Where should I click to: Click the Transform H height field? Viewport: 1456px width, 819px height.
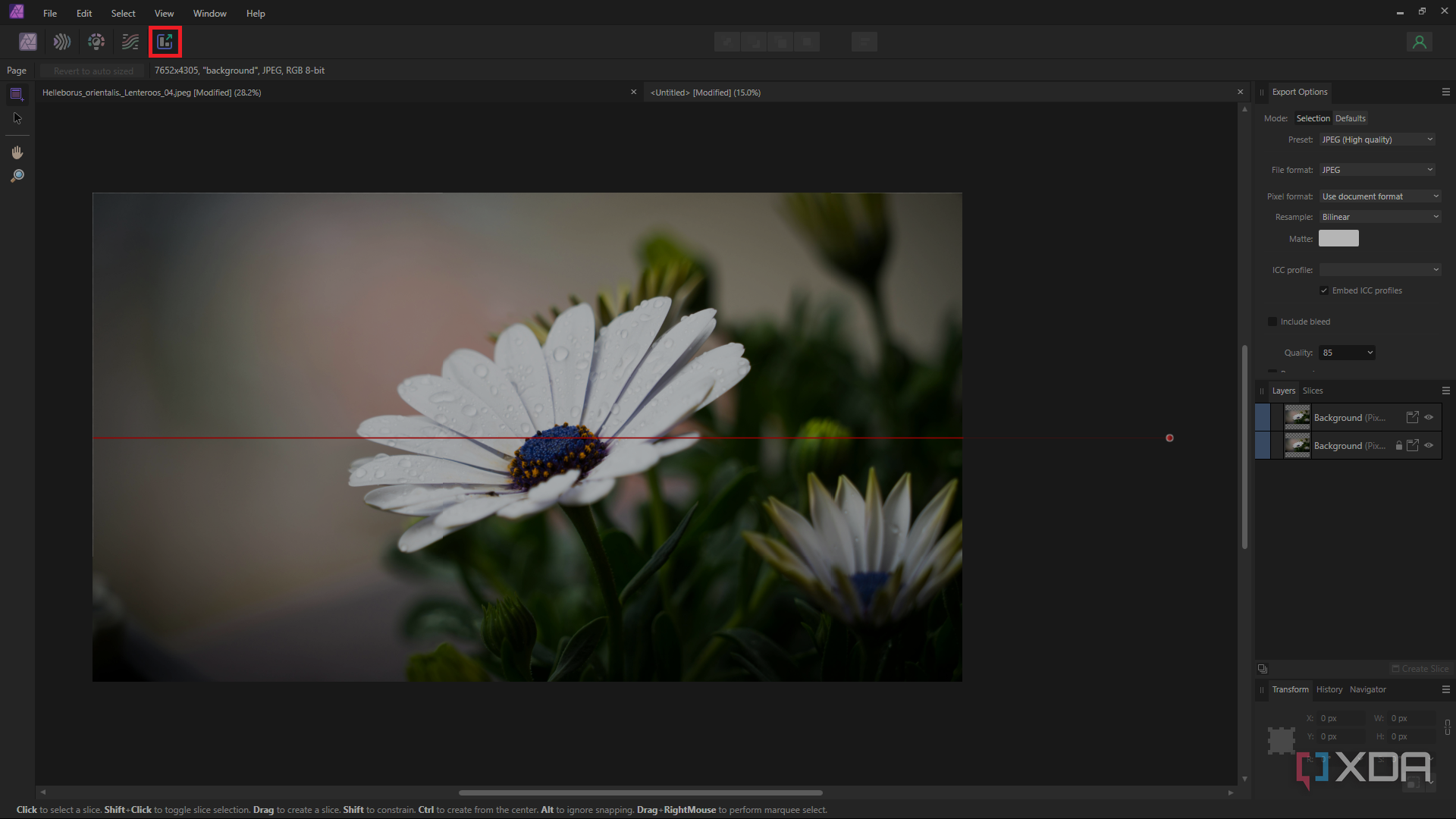(x=1410, y=736)
